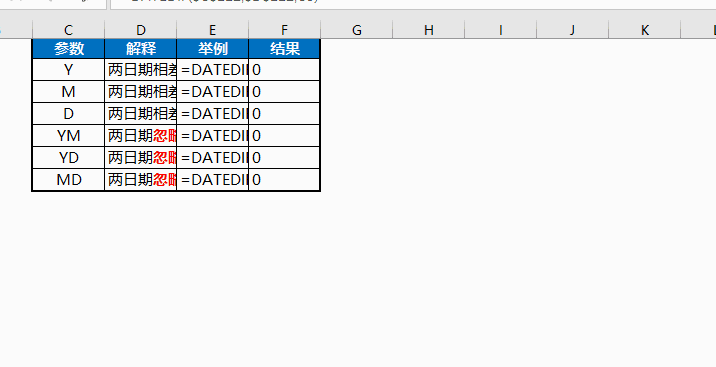Select column J header
716x367 pixels.
click(572, 30)
